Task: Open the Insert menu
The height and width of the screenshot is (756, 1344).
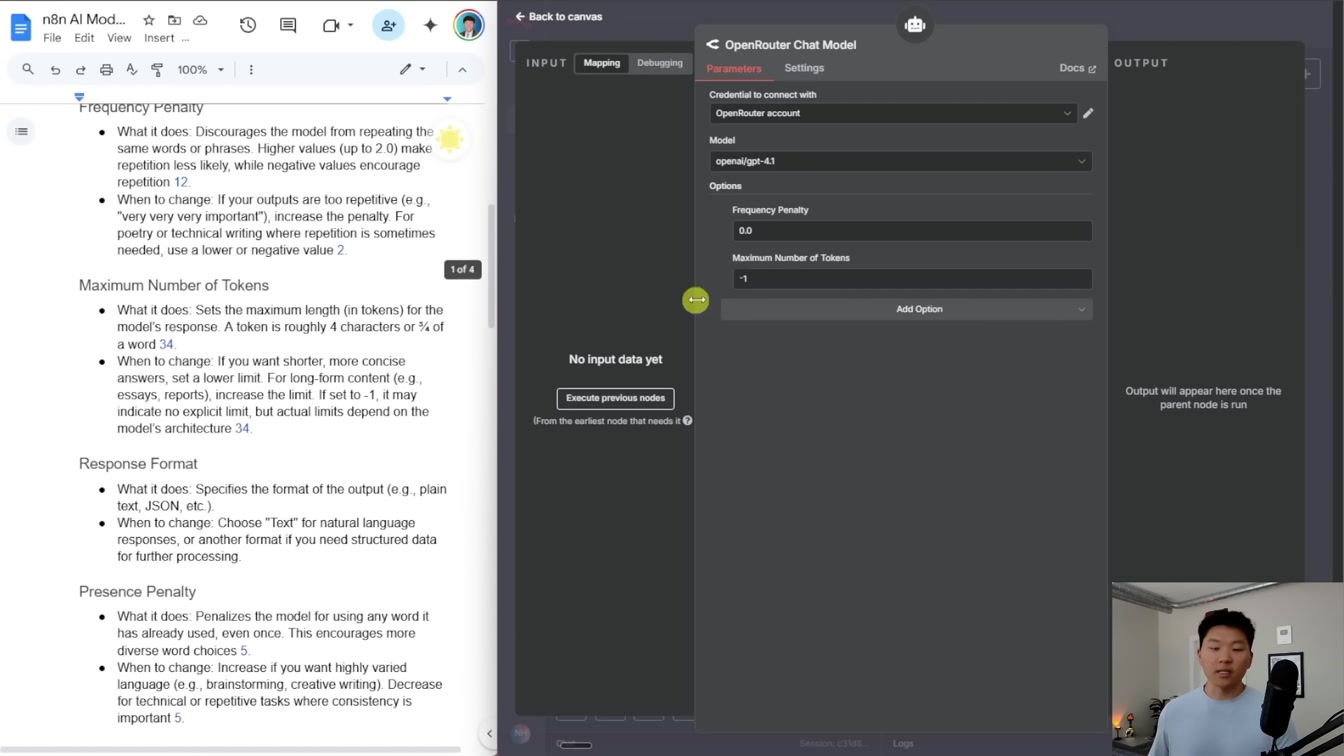Action: [159, 38]
